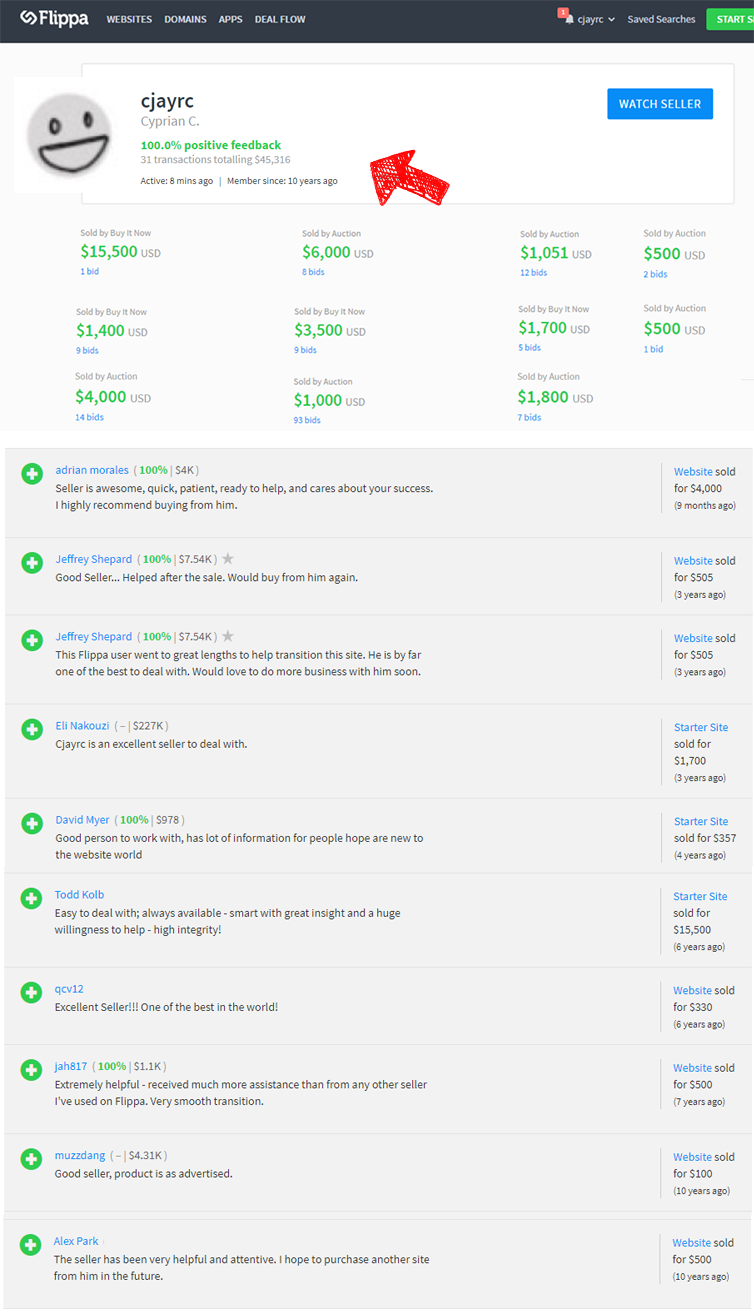Click 'Member since: 10 years ago' text
The width and height of the screenshot is (754, 1314).
point(282,182)
